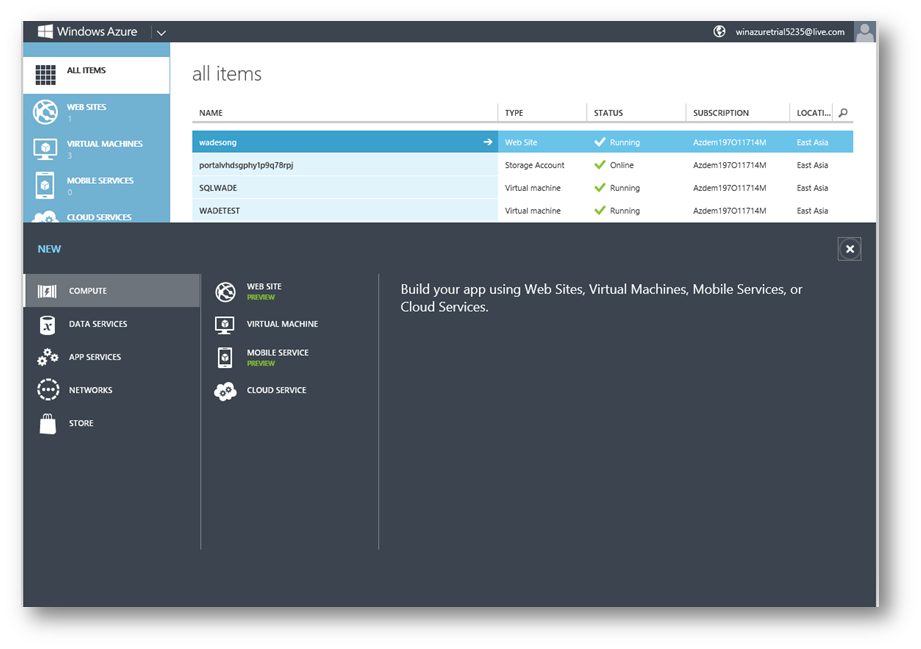Click the NEW panel title
Image resolution: width=921 pixels, height=649 pixels.
pyautogui.click(x=49, y=249)
